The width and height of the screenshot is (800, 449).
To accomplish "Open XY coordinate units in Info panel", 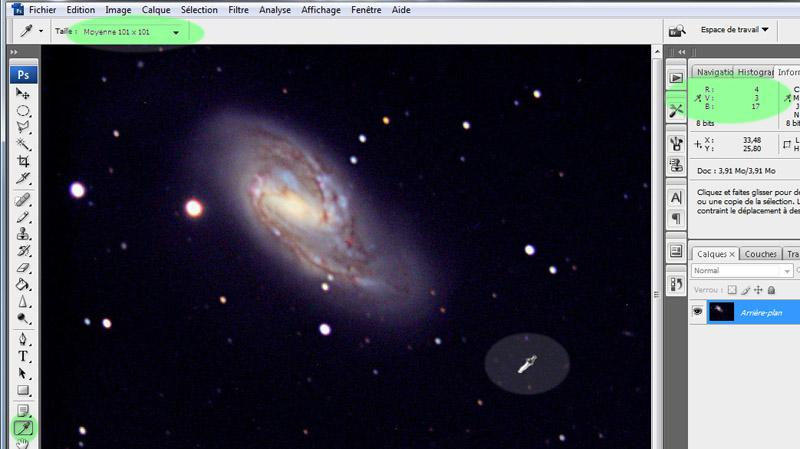I will point(698,144).
